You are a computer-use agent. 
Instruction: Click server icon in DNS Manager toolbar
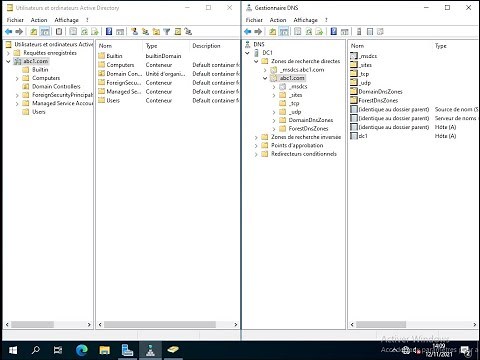point(359,32)
